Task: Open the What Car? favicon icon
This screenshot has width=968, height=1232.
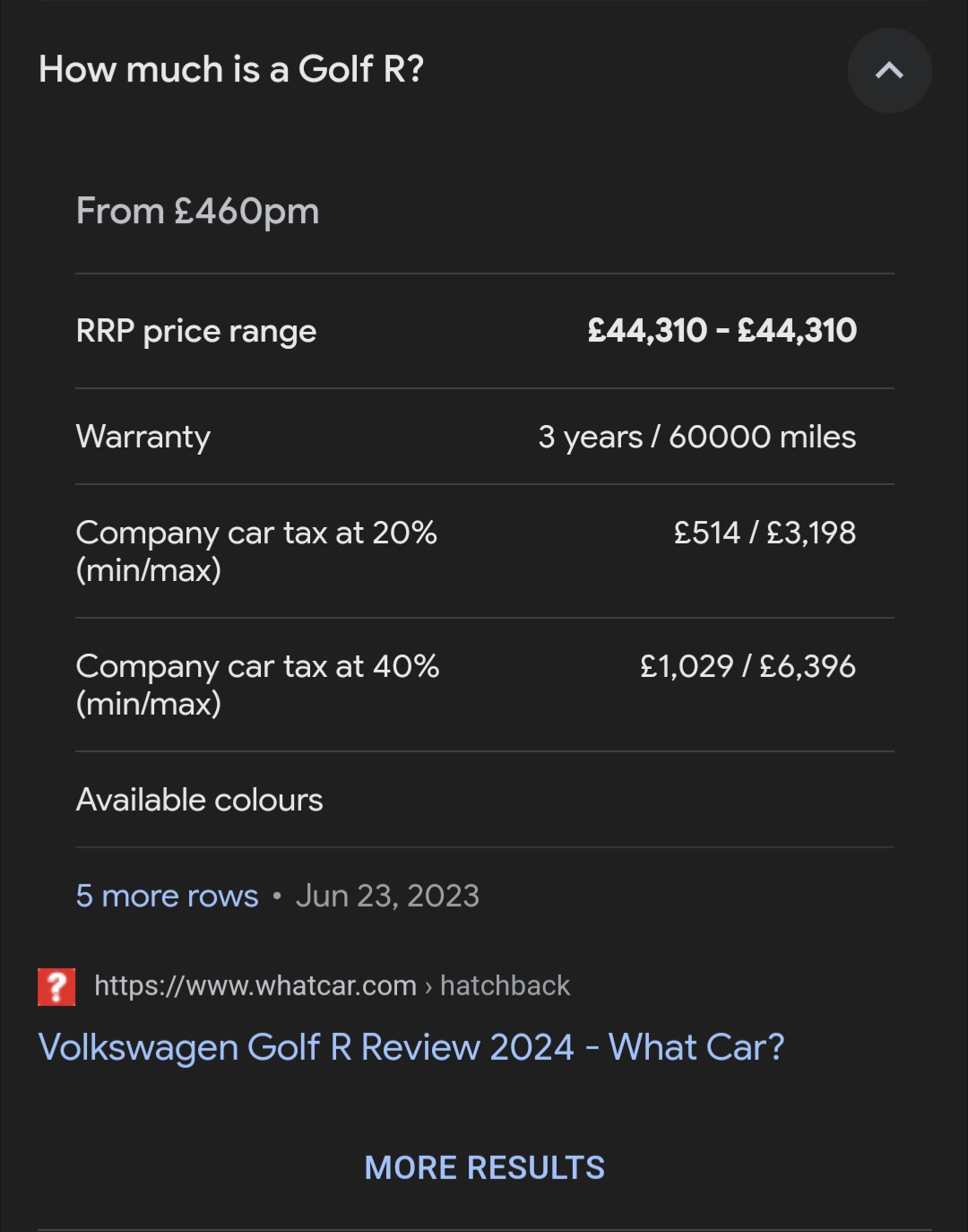Action: [x=56, y=986]
